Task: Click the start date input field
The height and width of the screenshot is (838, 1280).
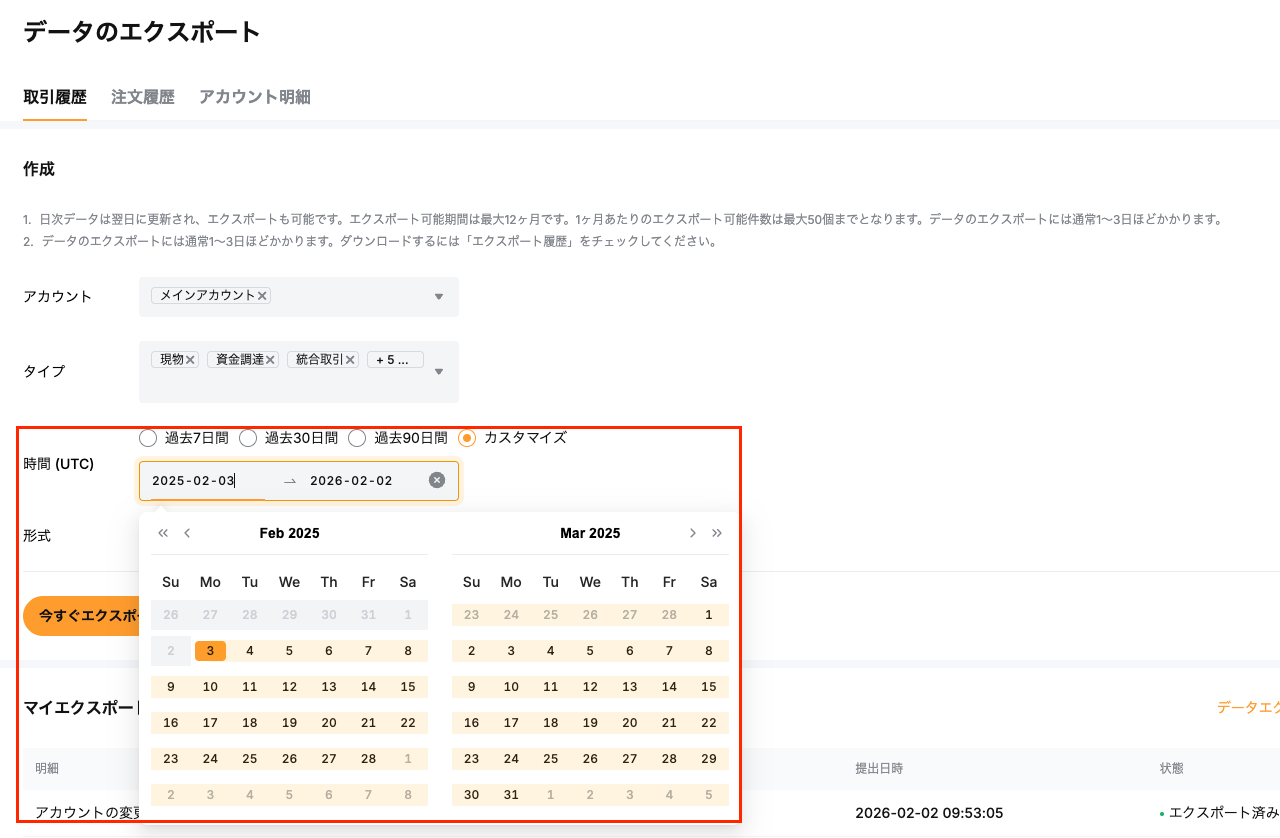Action: 205,481
